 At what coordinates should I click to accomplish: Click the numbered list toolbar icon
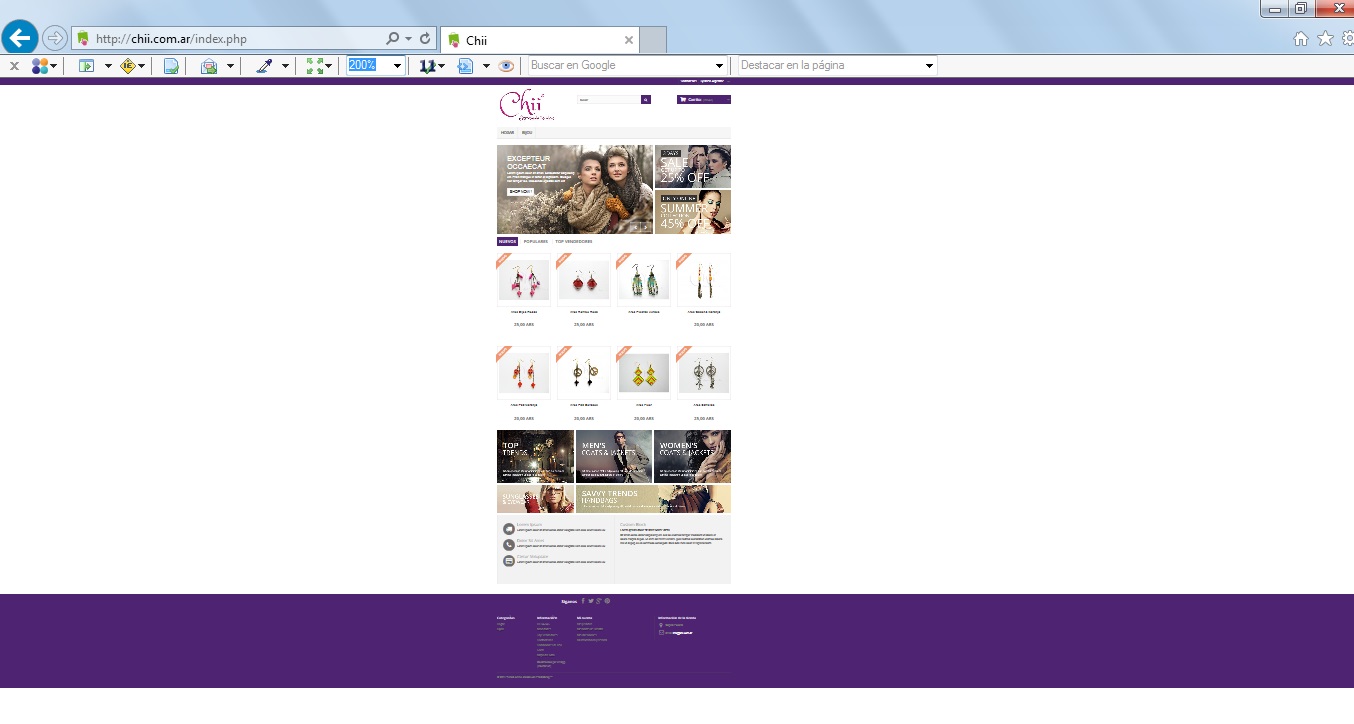point(427,66)
